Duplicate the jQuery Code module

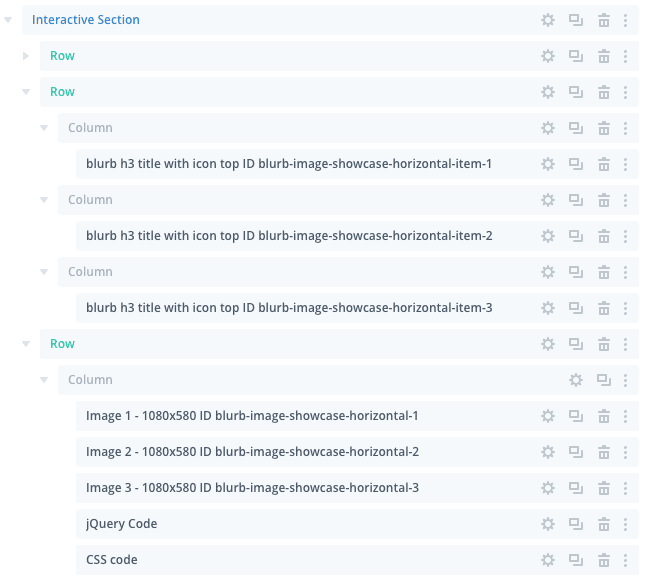point(575,524)
